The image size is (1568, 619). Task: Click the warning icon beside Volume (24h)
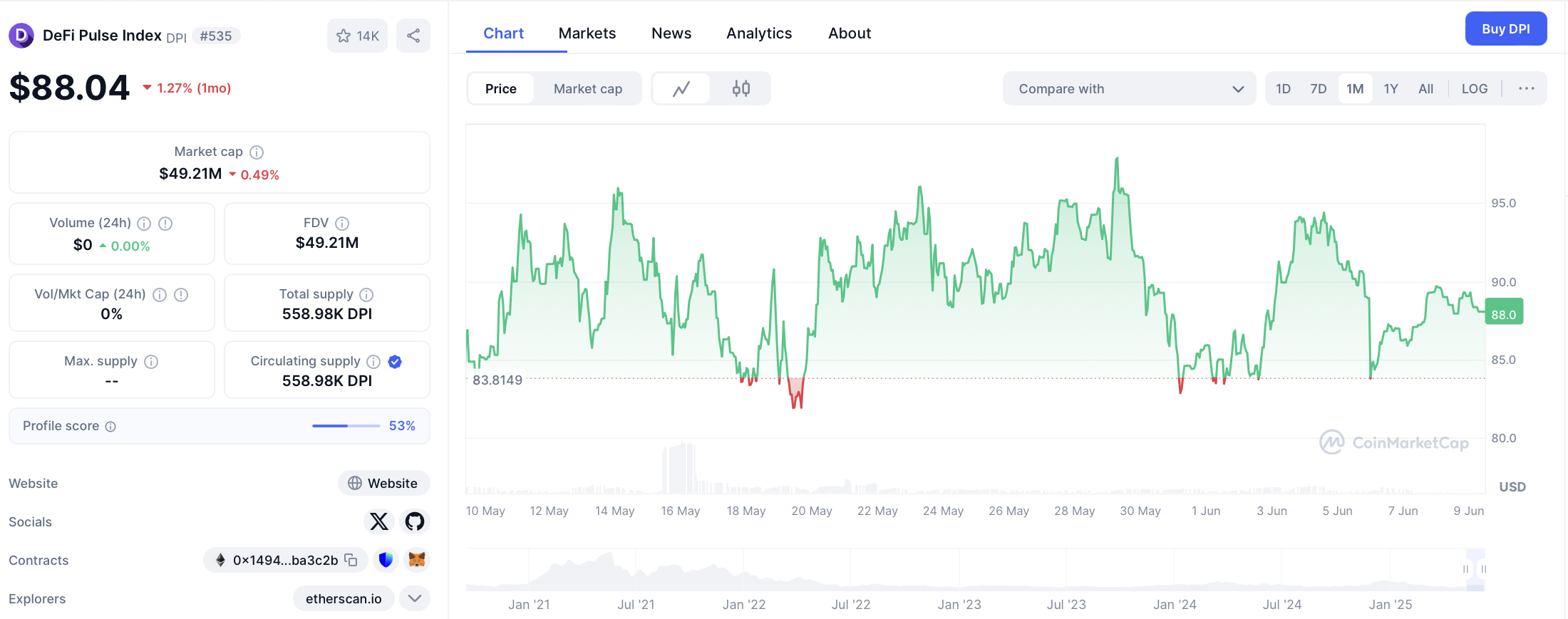tap(165, 224)
